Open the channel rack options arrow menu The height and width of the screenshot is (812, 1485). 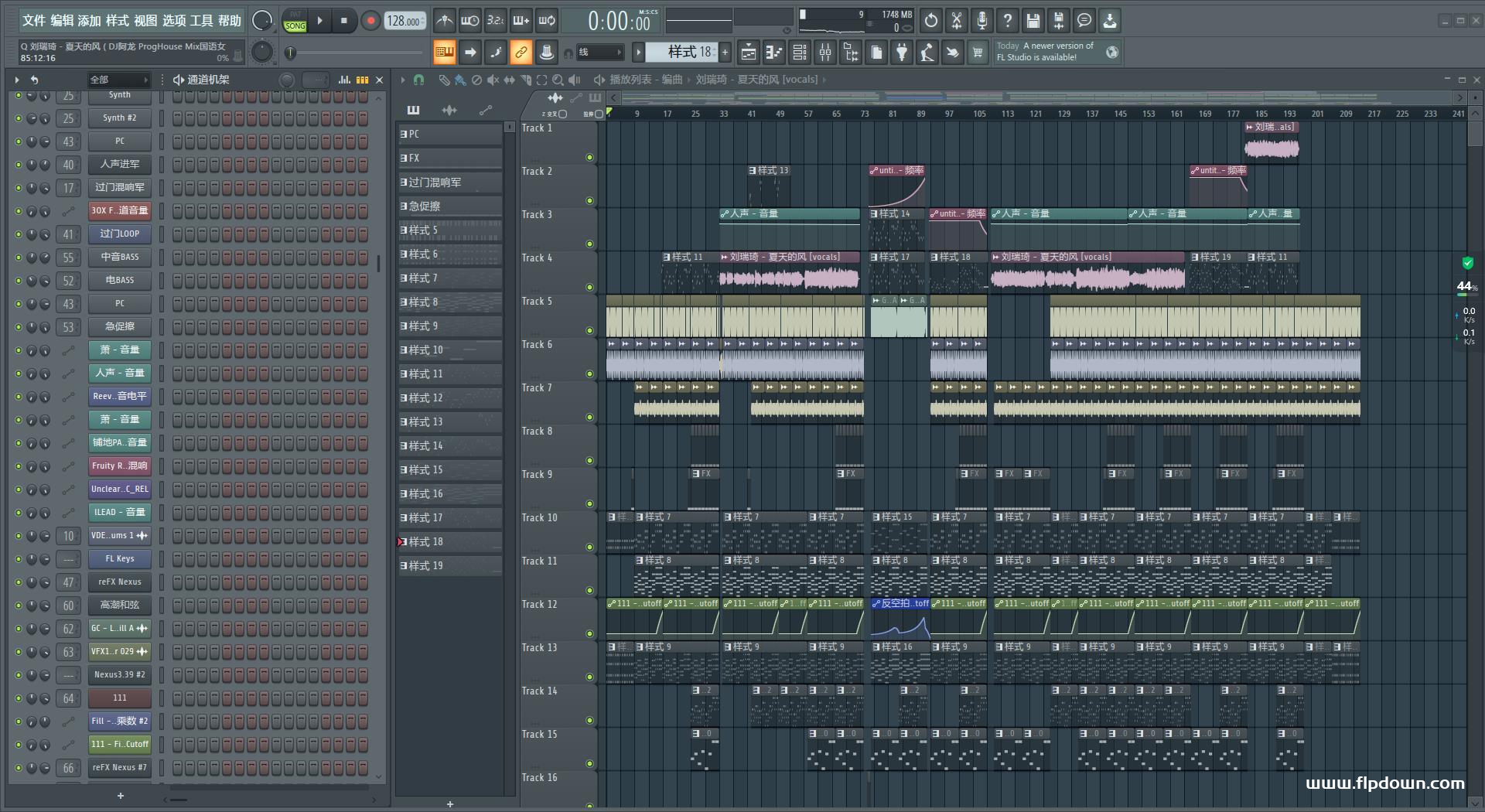tap(16, 80)
